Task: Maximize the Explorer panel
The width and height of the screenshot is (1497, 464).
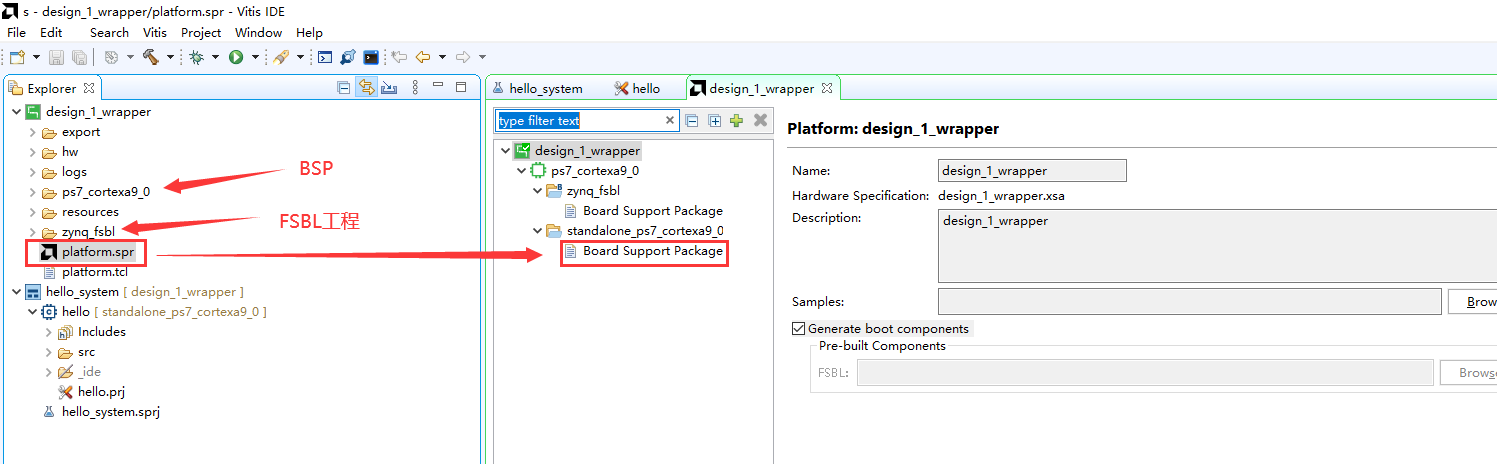Action: tap(461, 88)
